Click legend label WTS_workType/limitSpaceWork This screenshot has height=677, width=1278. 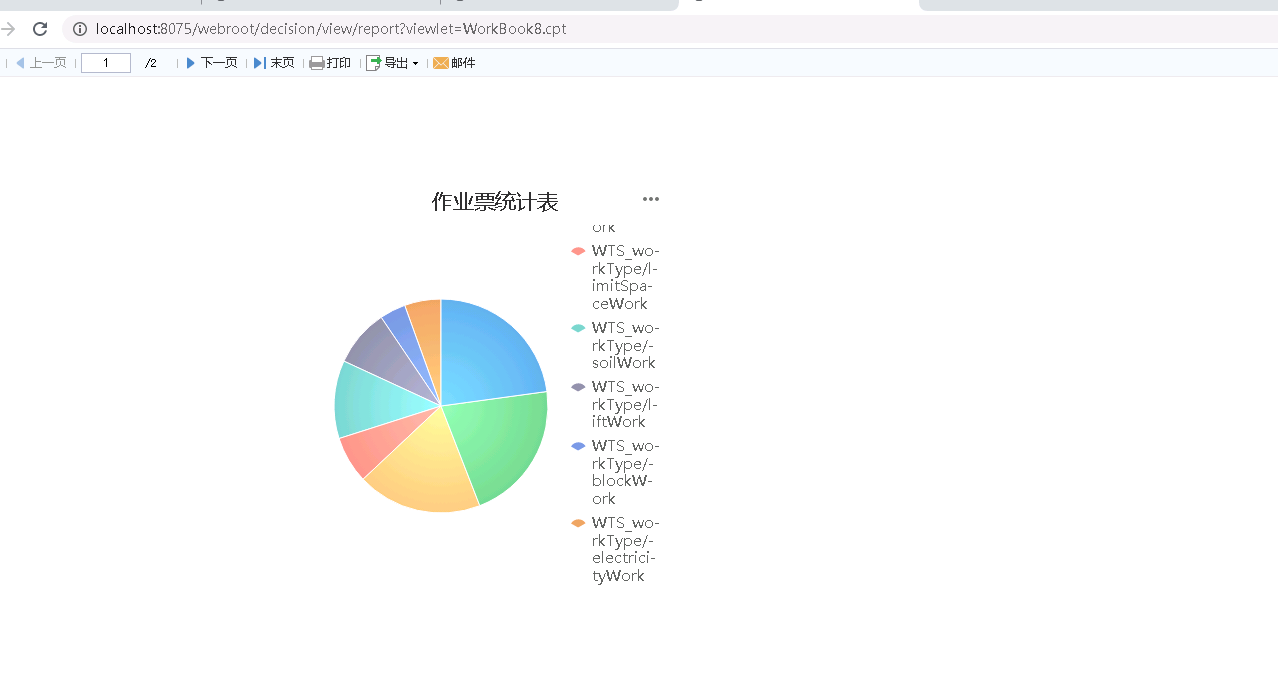point(625,277)
